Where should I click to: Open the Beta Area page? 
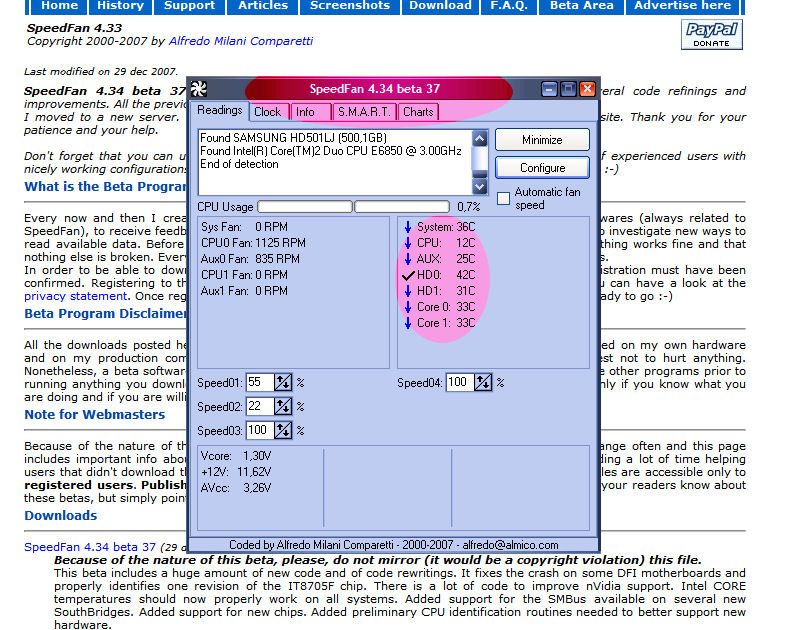(x=582, y=6)
